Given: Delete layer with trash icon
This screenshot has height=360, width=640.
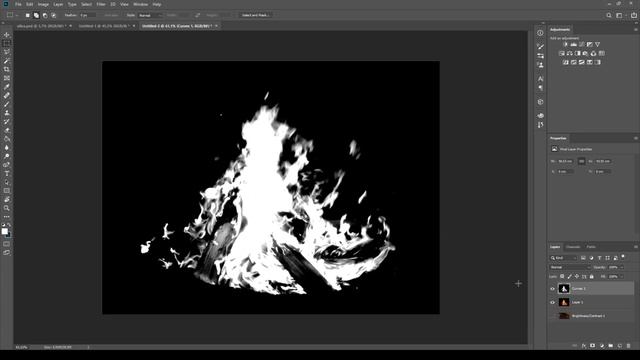Looking at the screenshot, I should point(629,346).
